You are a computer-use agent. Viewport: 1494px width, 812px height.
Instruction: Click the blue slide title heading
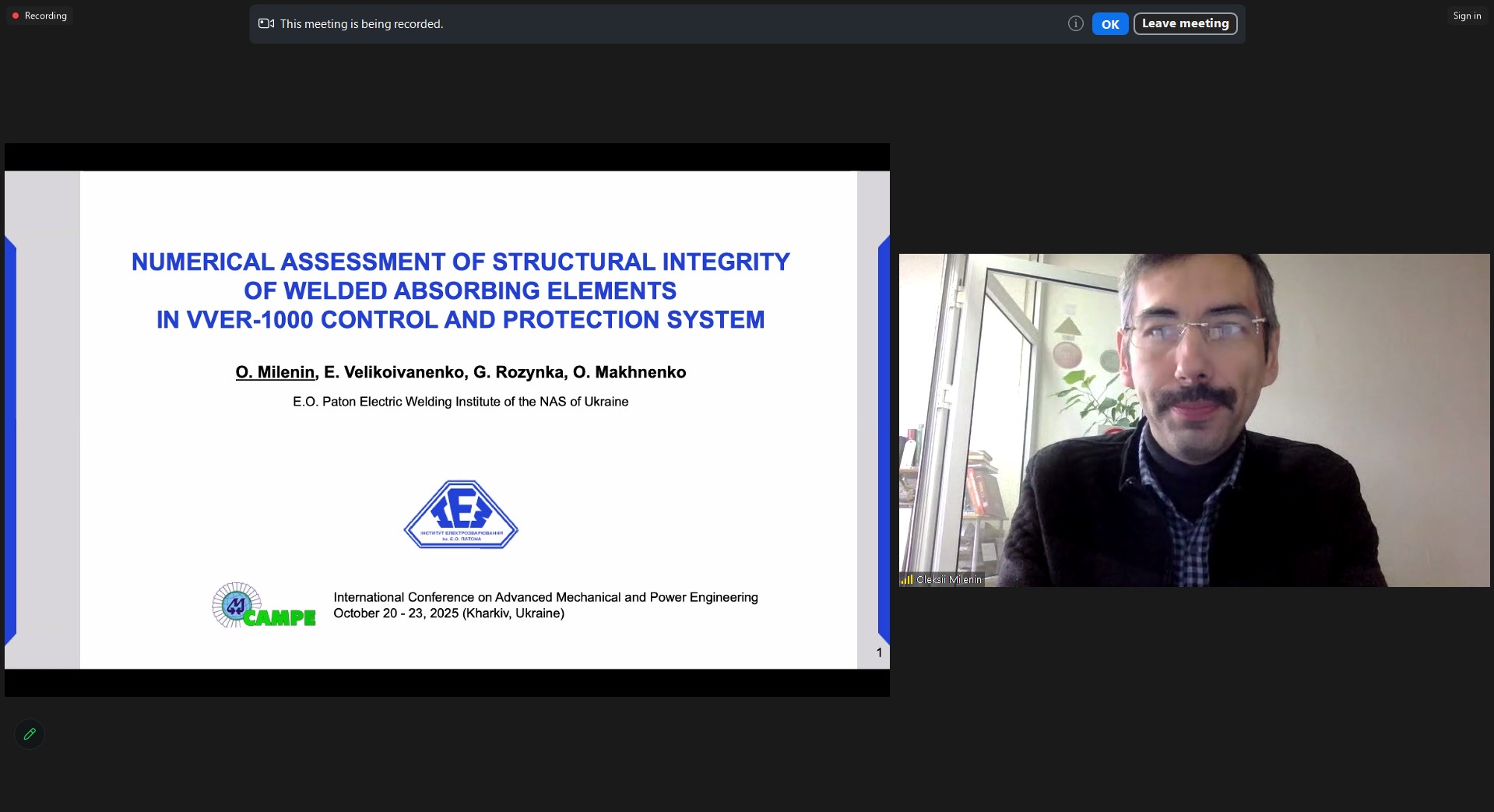coord(460,290)
